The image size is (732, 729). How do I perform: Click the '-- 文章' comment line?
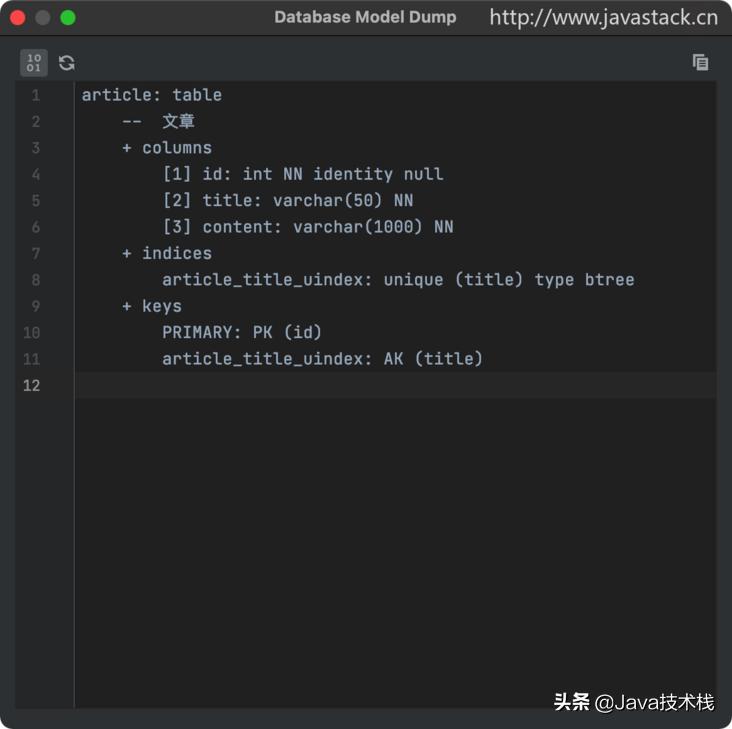158,121
